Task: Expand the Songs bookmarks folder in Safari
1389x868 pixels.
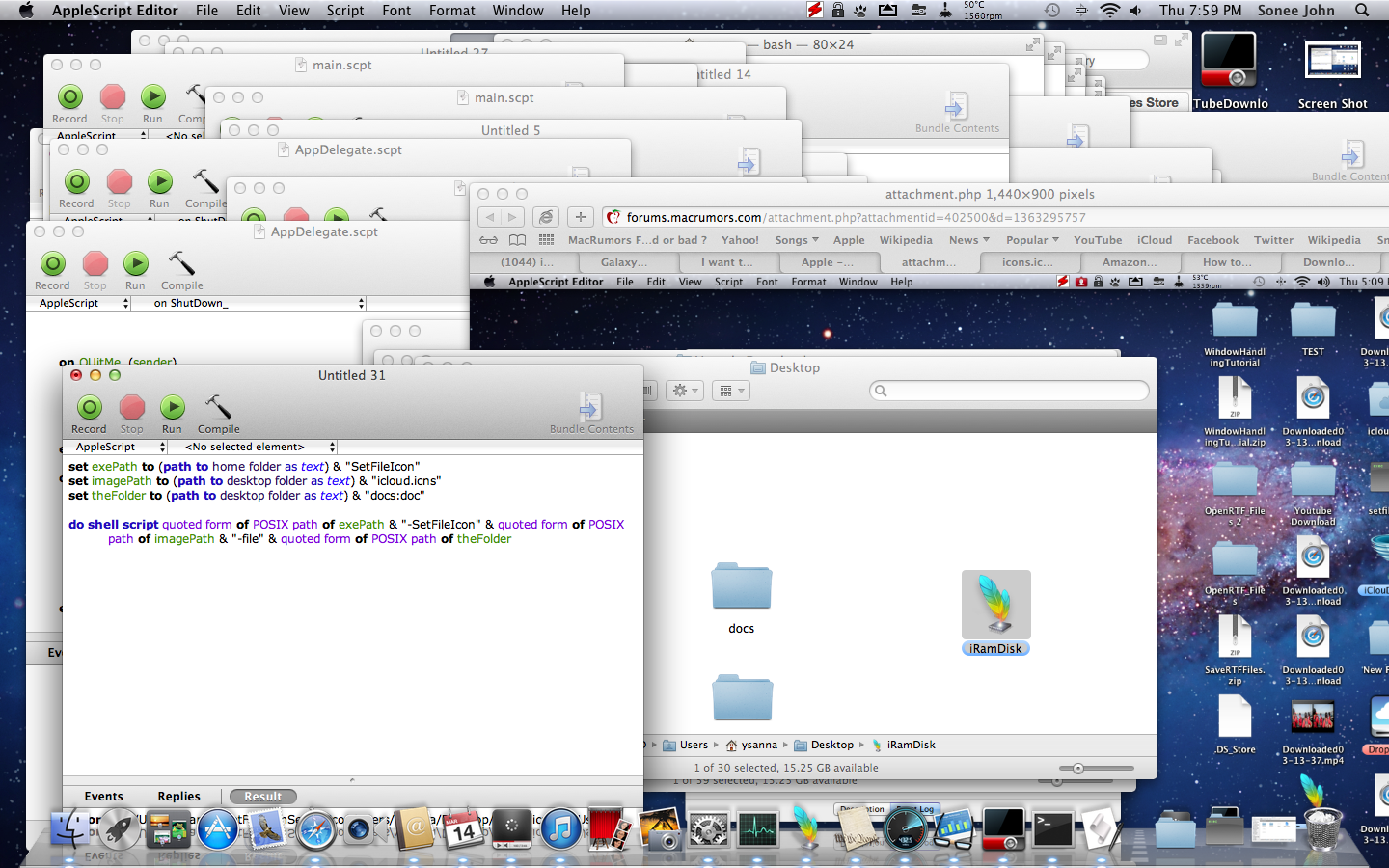Action: (x=797, y=240)
